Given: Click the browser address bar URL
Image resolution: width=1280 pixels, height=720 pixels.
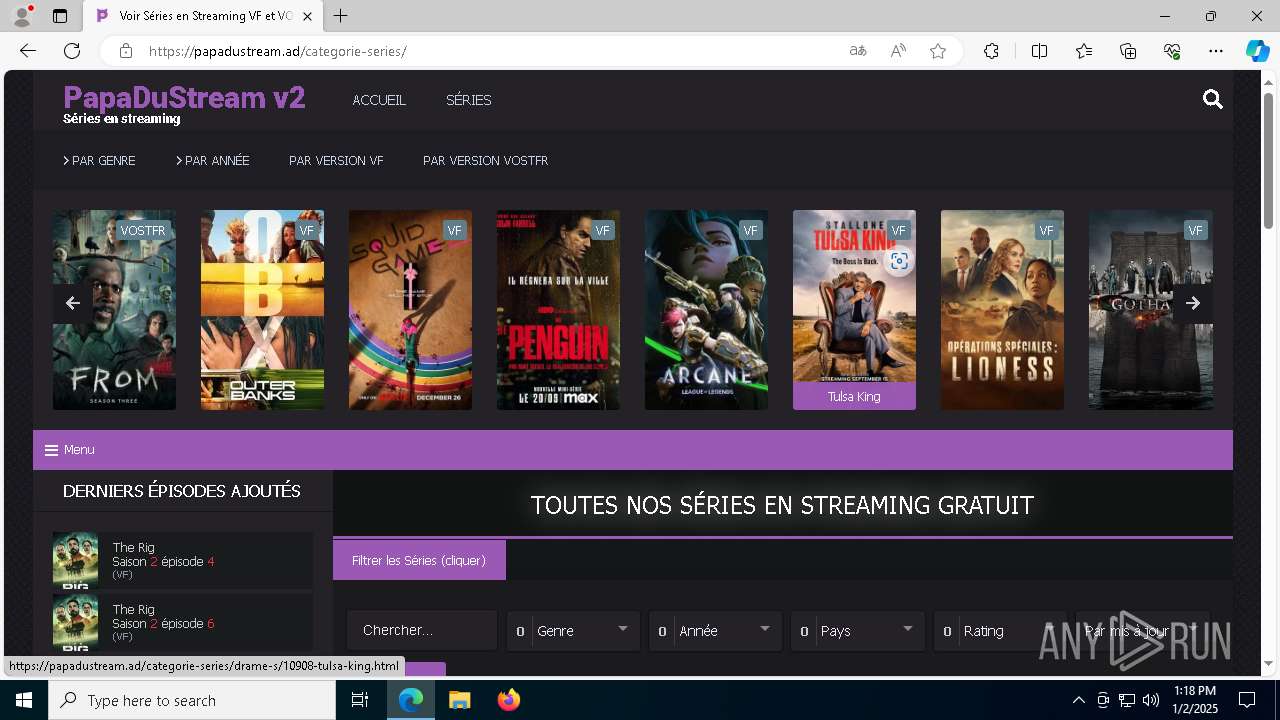Looking at the screenshot, I should 277,51.
